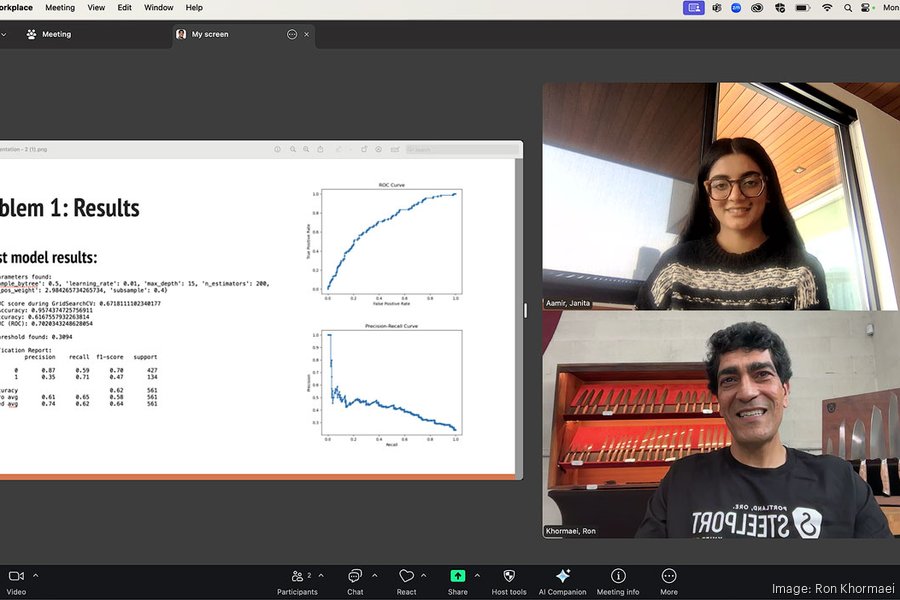This screenshot has height=600, width=900.
Task: Expand the Chat options chevron
Action: tap(374, 575)
